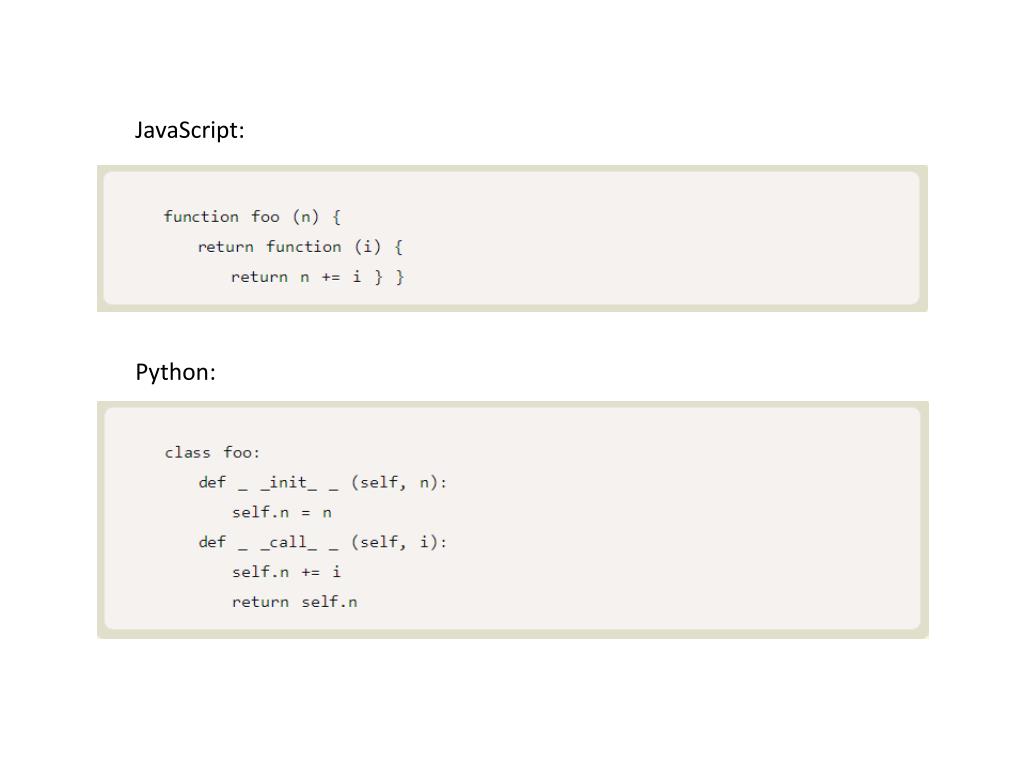Image resolution: width=1024 pixels, height=768 pixels.
Task: Click the 'return n += i } }' line
Action: (317, 277)
